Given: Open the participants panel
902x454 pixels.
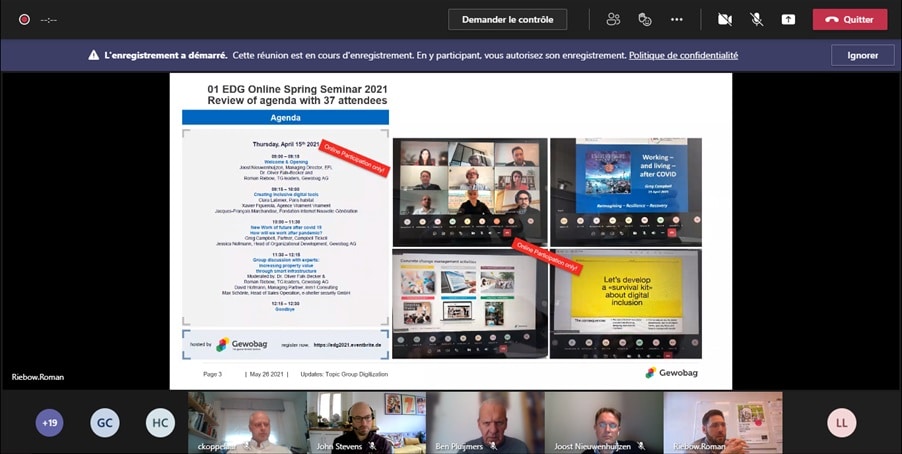Looking at the screenshot, I should (613, 19).
